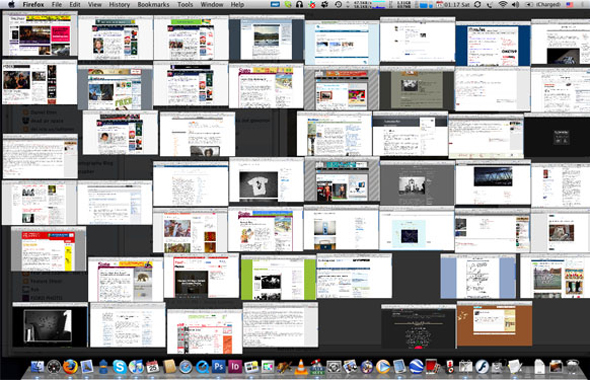The image size is (590, 380).
Task: Select the window with an elephant photo
Action: pyautogui.click(x=126, y=280)
